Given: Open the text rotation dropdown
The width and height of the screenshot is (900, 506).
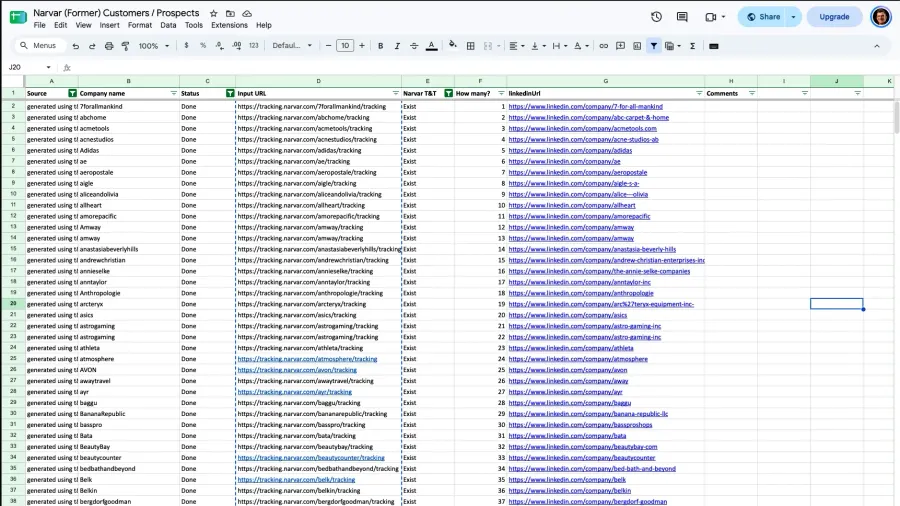Looking at the screenshot, I should coord(581,46).
